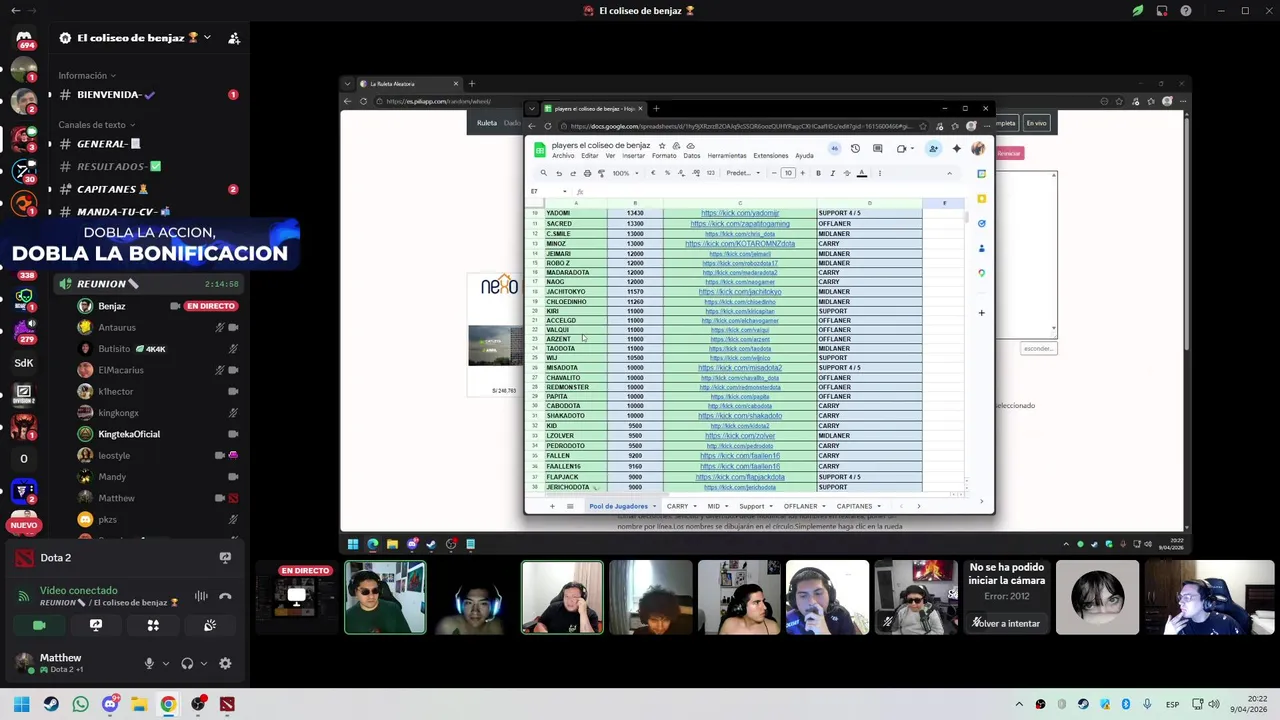Stream Dota 2 from activity panel

coord(225,557)
